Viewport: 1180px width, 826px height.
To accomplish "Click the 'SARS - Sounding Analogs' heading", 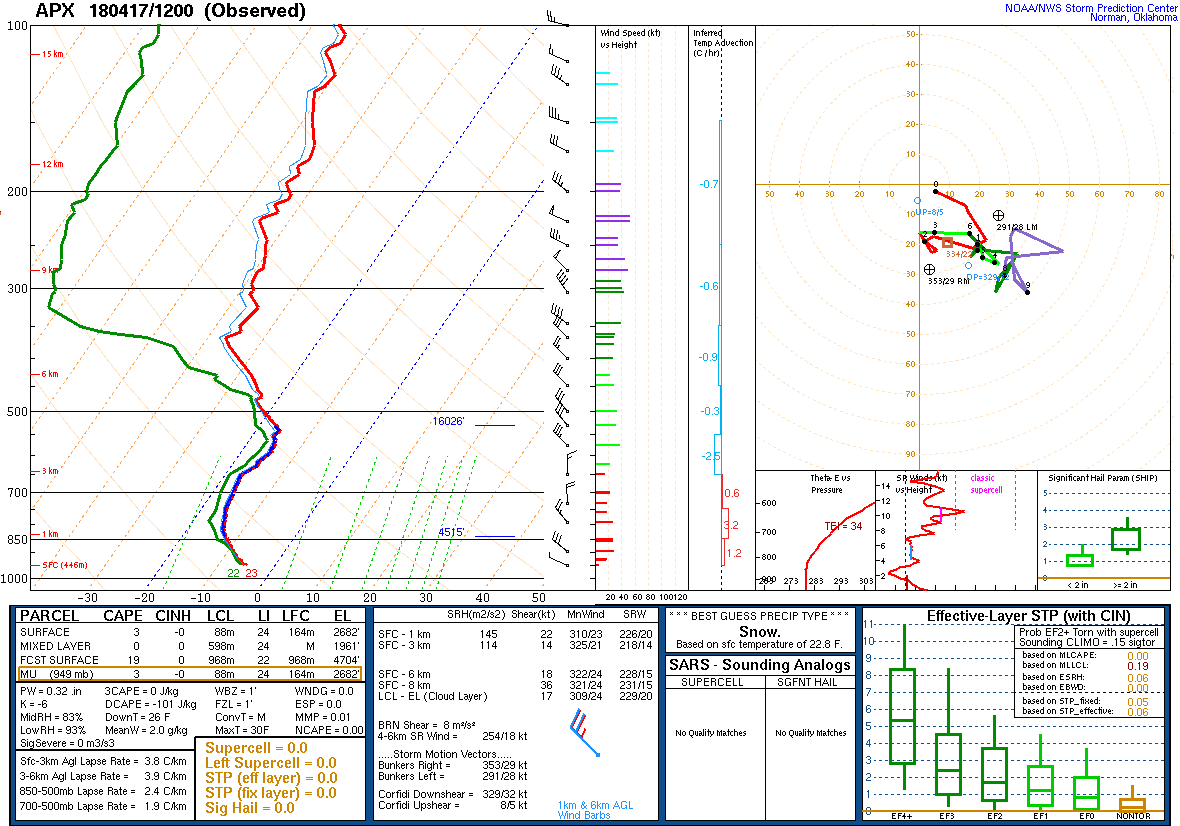I will tap(759, 665).
